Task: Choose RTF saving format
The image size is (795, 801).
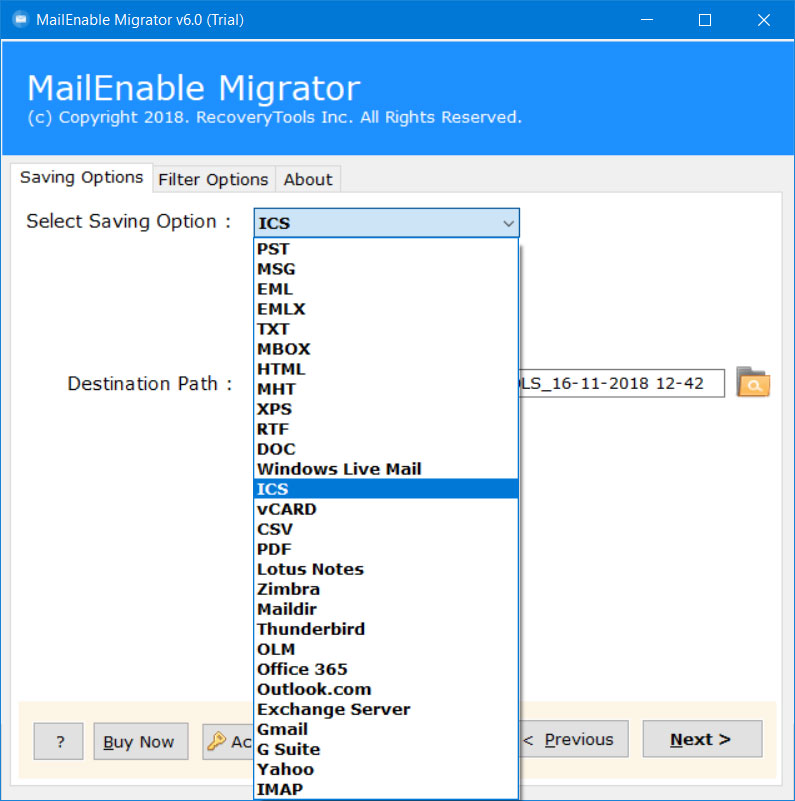Action: (386, 429)
